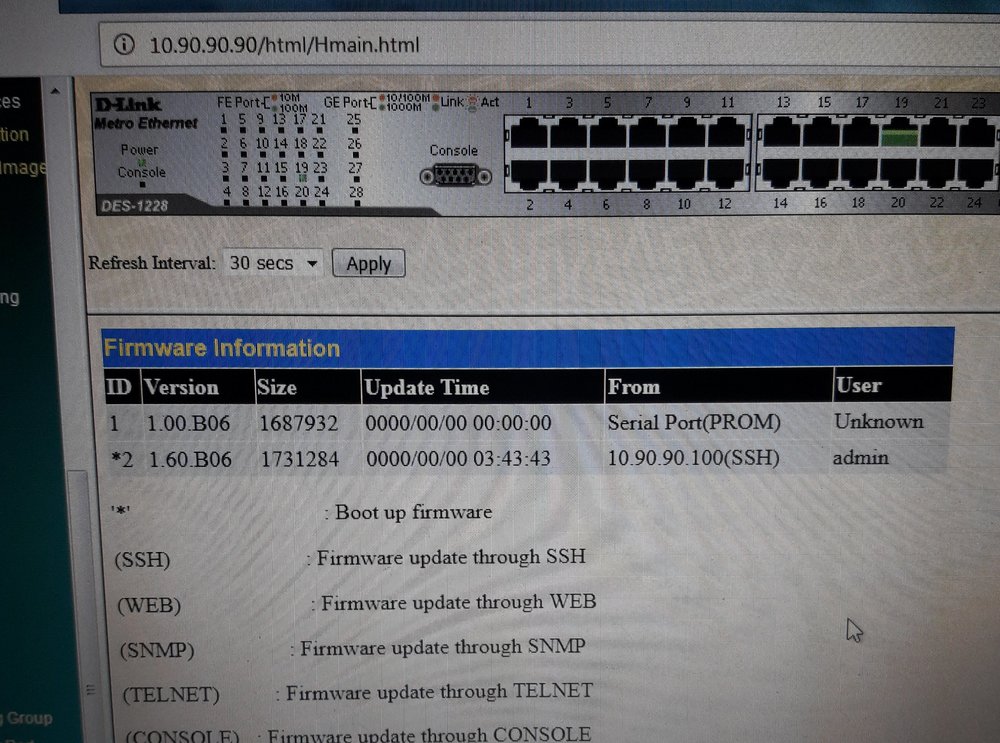This screenshot has width=1000, height=743.
Task: Open the 'Group' item in left menu
Action: [x=30, y=718]
